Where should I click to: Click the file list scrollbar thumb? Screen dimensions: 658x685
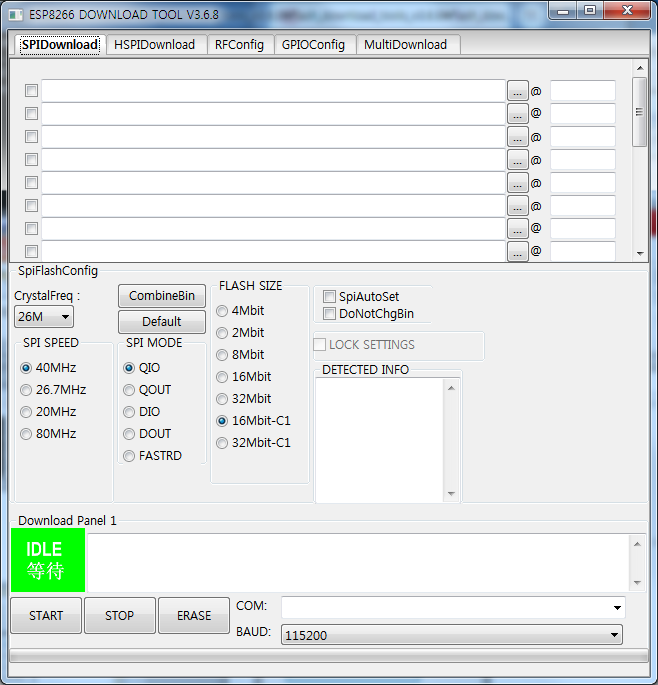point(640,112)
